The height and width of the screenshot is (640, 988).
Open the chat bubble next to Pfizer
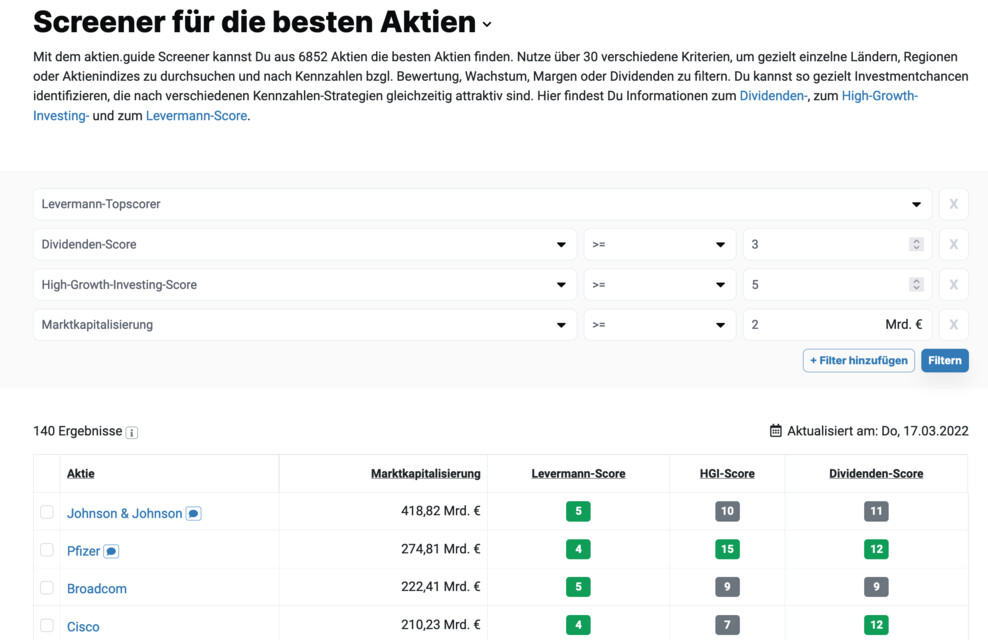pyautogui.click(x=110, y=550)
